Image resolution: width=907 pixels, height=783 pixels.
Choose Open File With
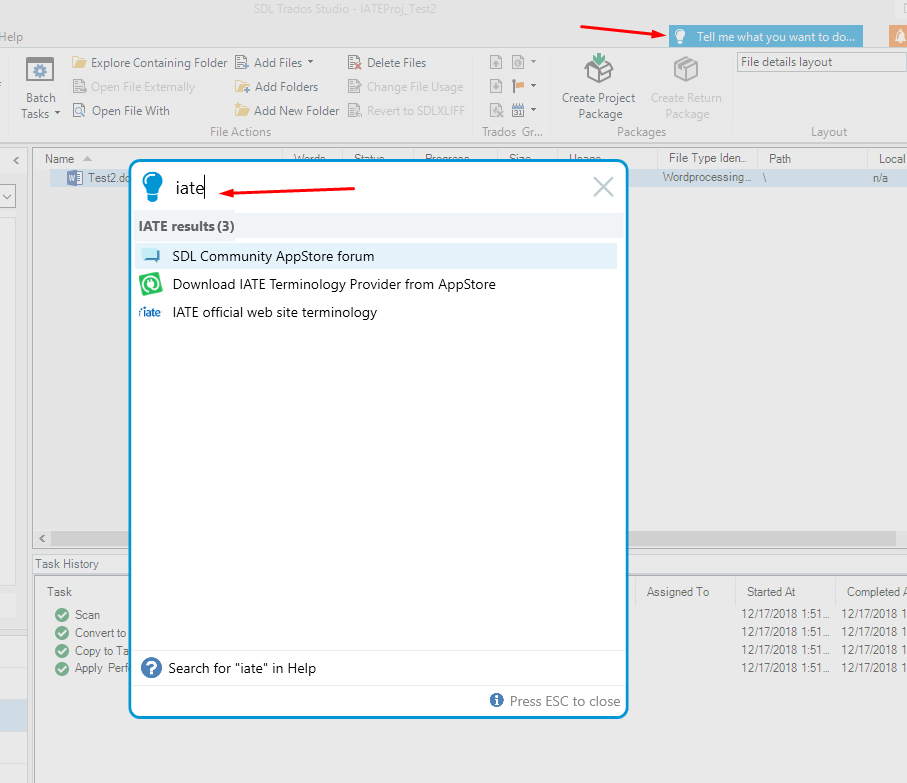pos(121,110)
